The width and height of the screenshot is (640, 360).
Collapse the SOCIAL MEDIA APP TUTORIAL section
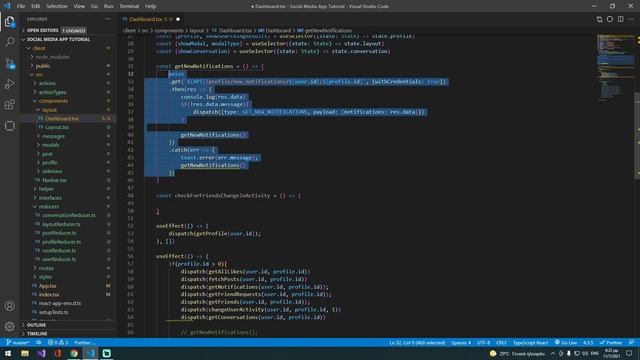(x=68, y=39)
